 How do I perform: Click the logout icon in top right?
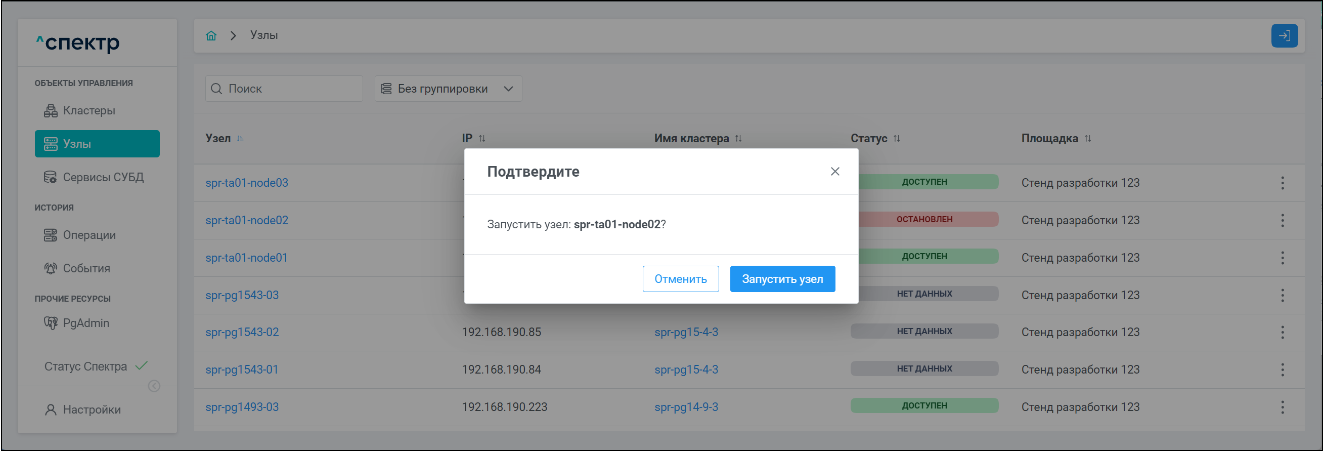click(x=1284, y=36)
